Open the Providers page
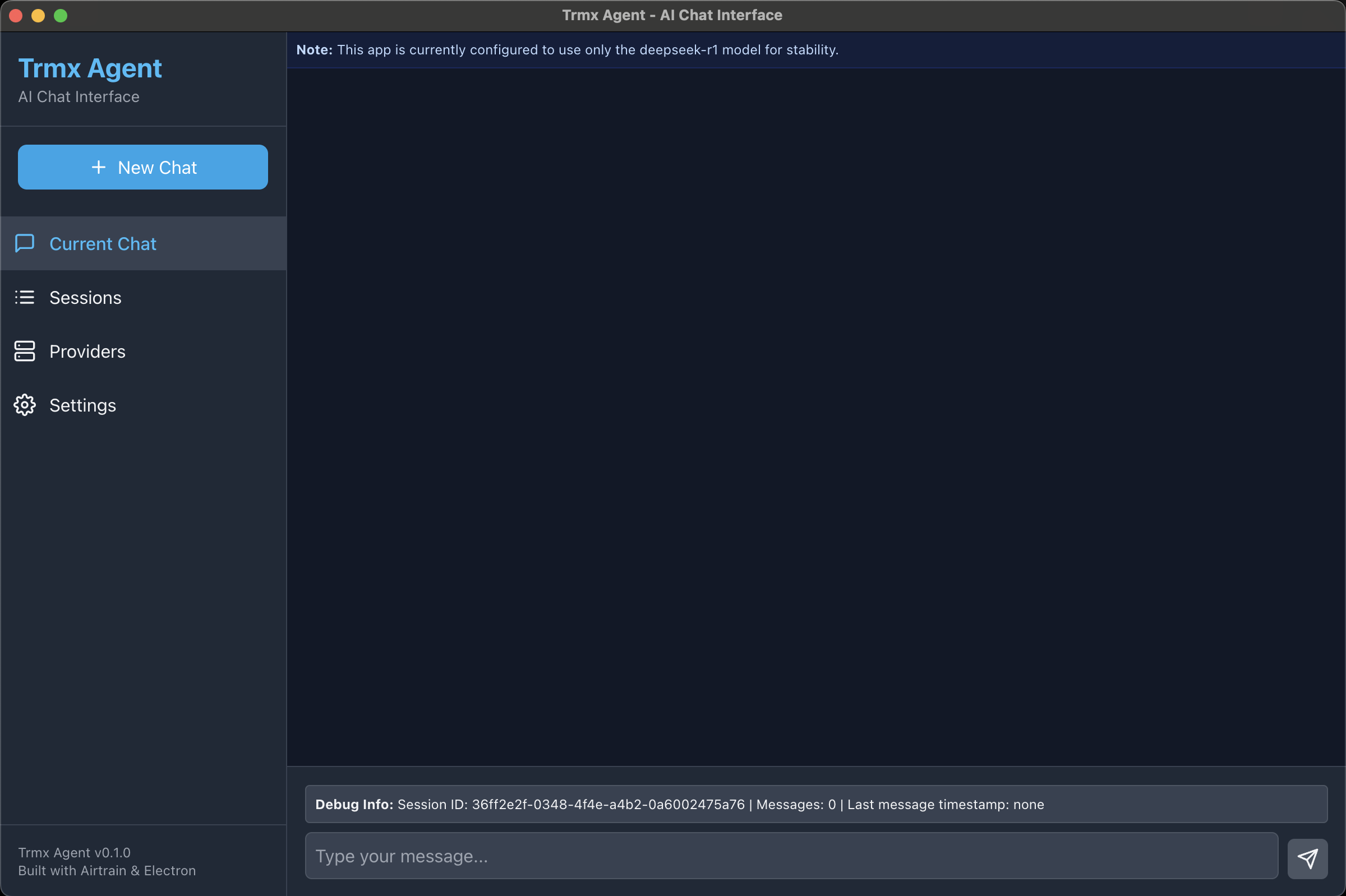This screenshot has height=896, width=1346. coord(87,351)
